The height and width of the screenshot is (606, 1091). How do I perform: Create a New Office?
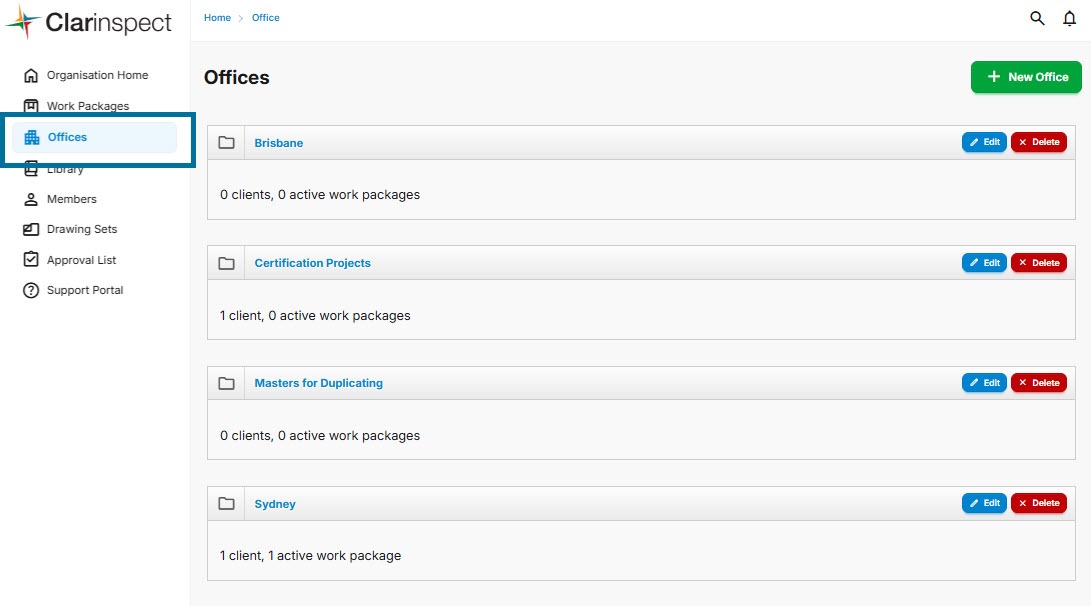point(1026,77)
